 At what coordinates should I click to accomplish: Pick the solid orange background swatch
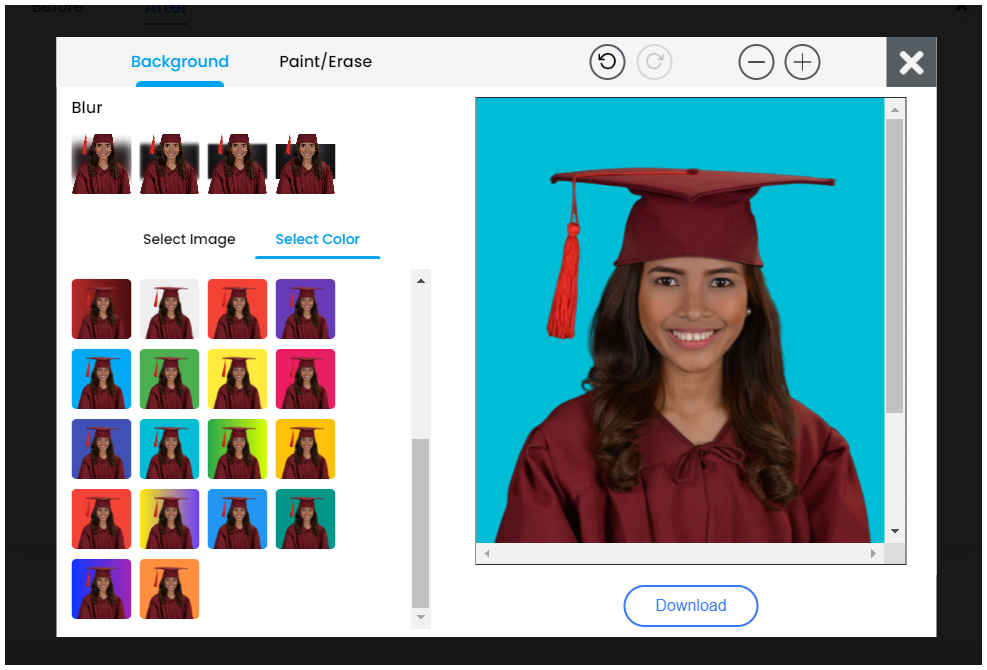pyautogui.click(x=169, y=589)
